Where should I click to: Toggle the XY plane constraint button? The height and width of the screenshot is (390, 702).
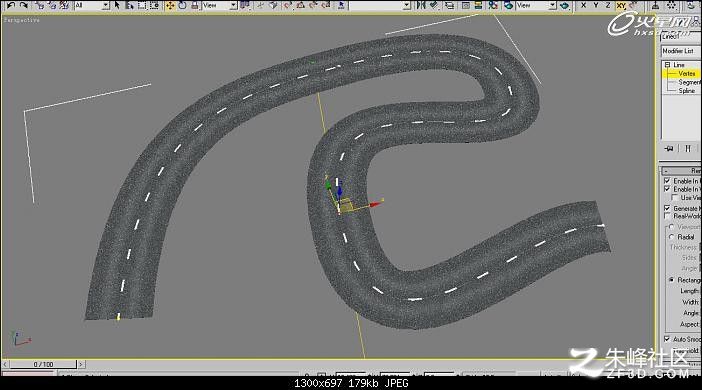[x=621, y=5]
